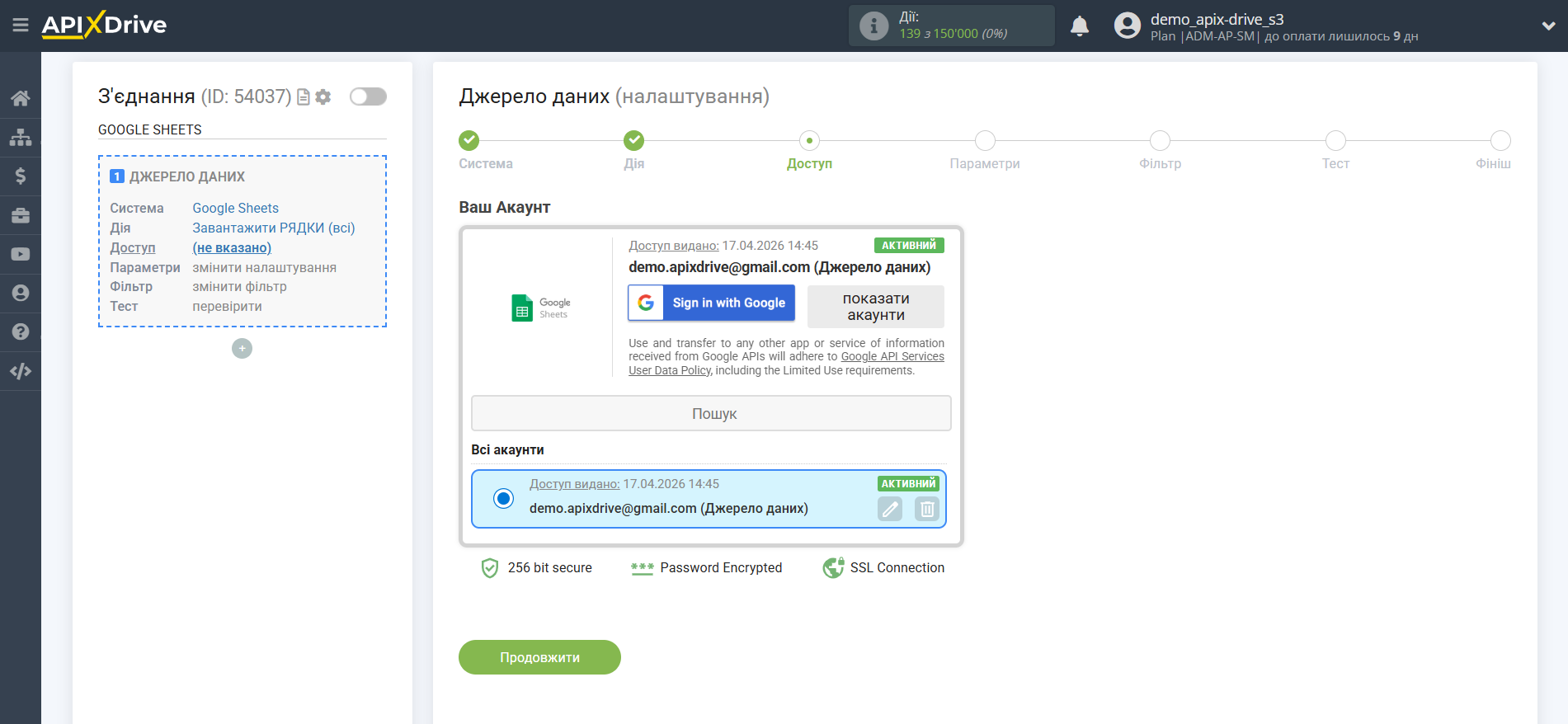This screenshot has height=724, width=1568.
Task: Click Доступ видано link in account list row
Action: point(574,484)
